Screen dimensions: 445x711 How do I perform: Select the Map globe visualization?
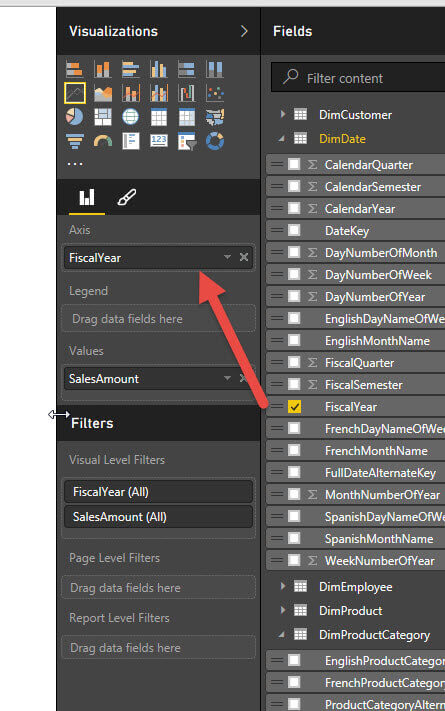[x=131, y=117]
